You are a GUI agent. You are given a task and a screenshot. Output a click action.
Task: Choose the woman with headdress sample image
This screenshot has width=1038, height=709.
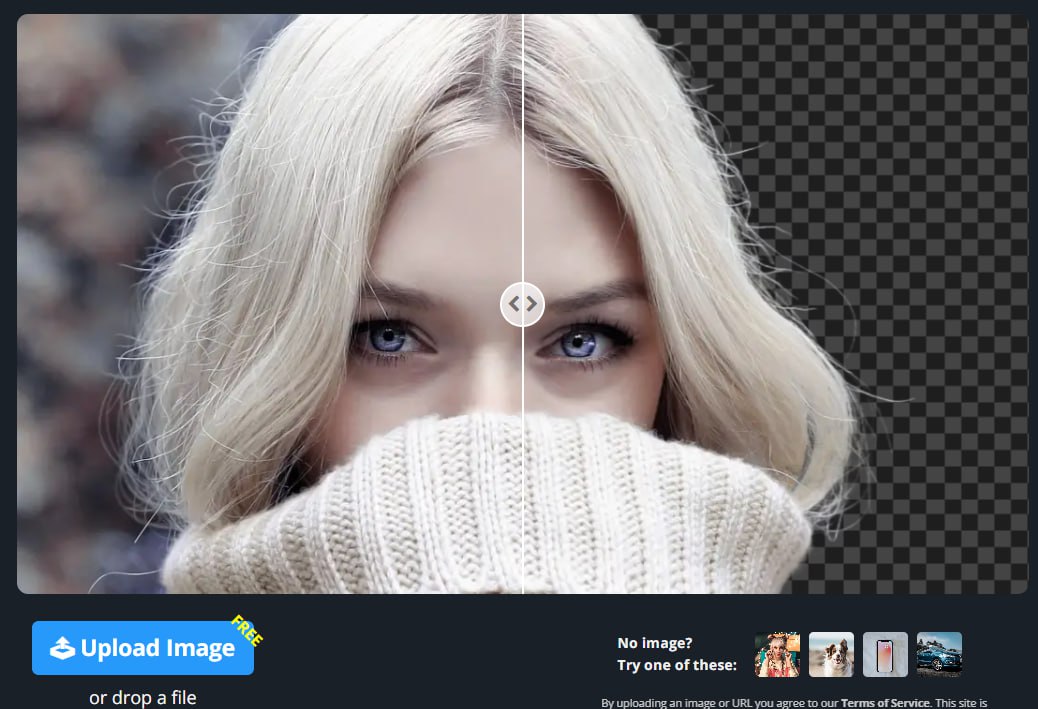coord(777,654)
